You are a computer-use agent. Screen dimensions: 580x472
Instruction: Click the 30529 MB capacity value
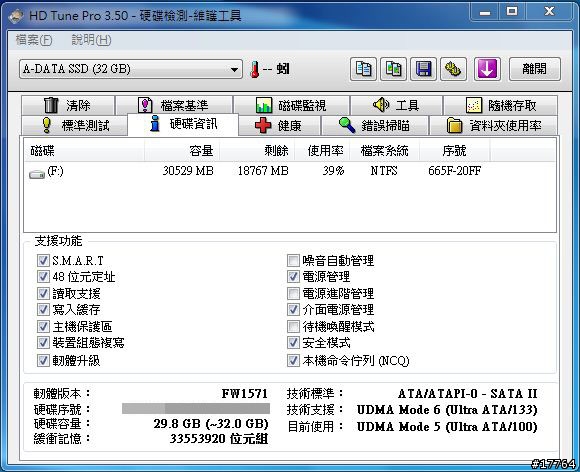pyautogui.click(x=188, y=171)
